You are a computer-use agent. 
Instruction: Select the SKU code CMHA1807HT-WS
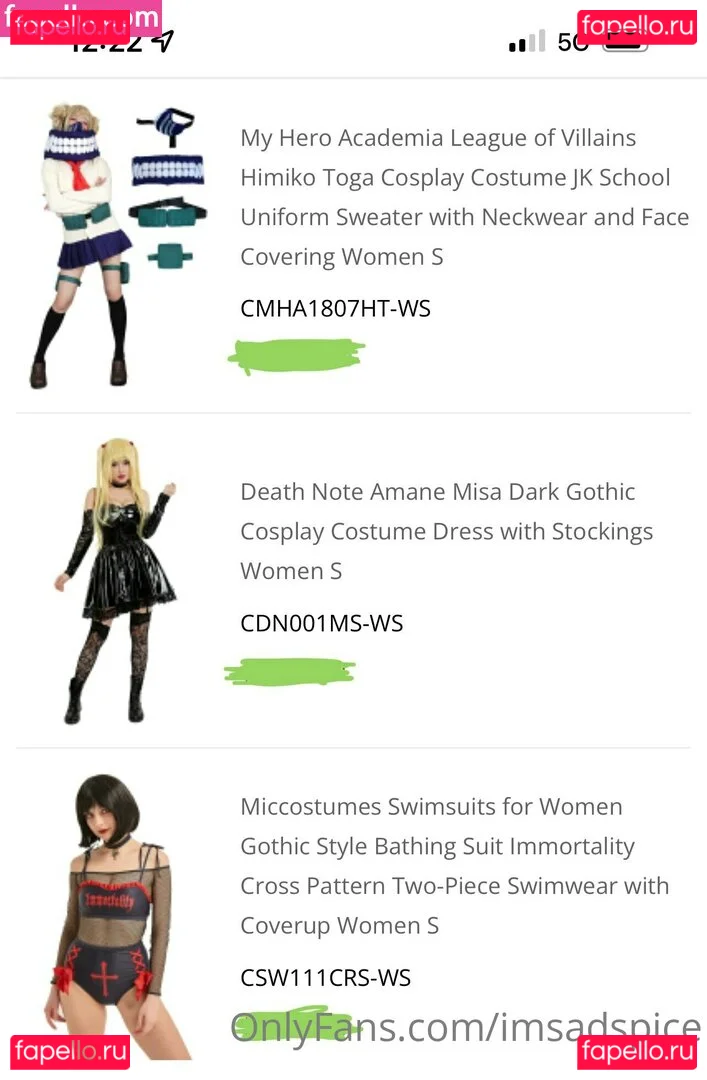pyautogui.click(x=336, y=309)
